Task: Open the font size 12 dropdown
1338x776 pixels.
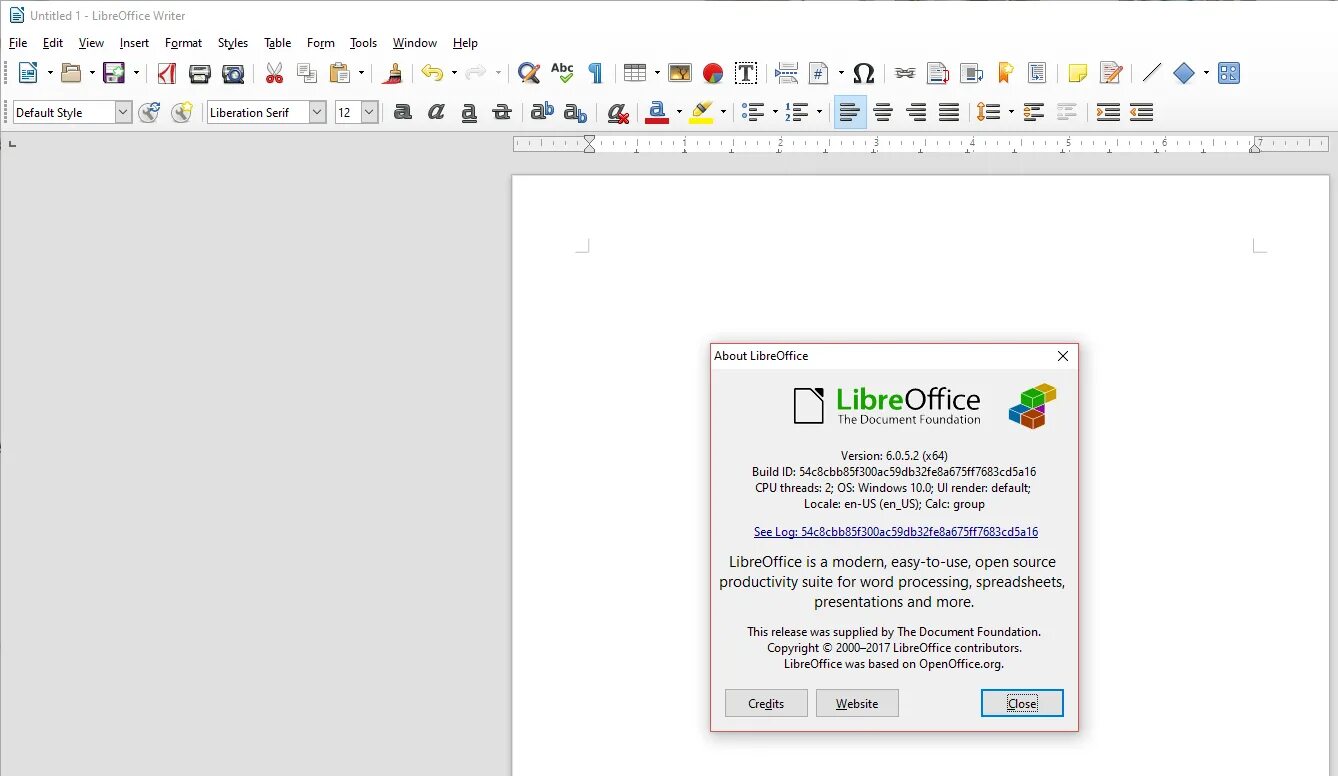Action: tap(369, 113)
